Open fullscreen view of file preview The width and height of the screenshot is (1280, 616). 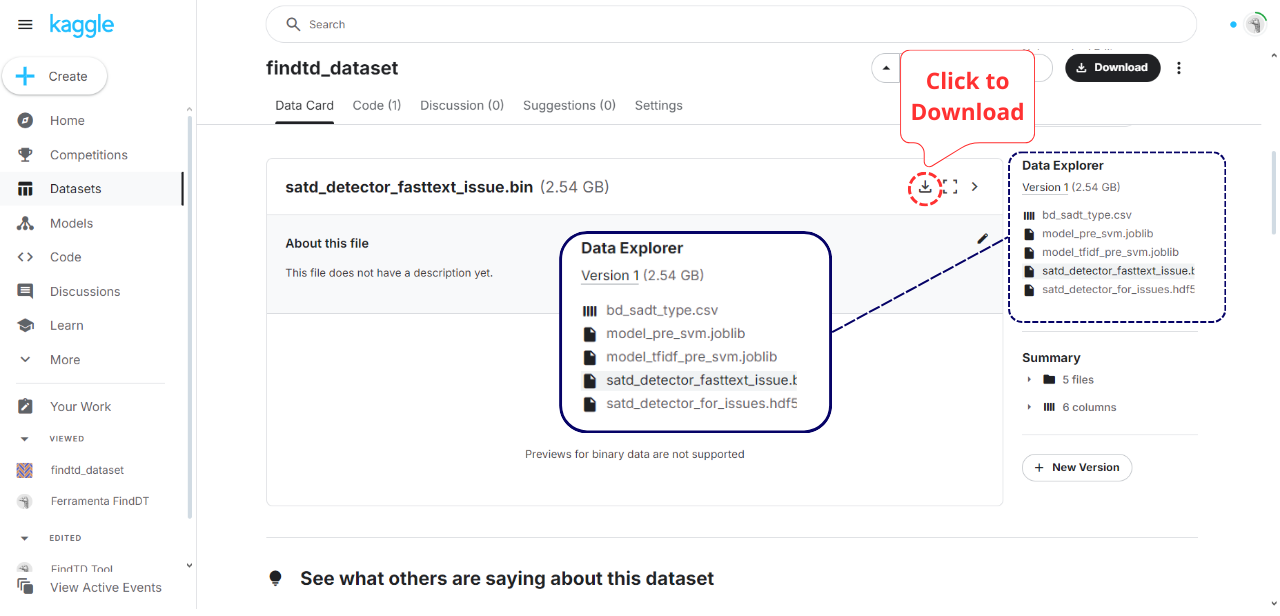point(950,187)
